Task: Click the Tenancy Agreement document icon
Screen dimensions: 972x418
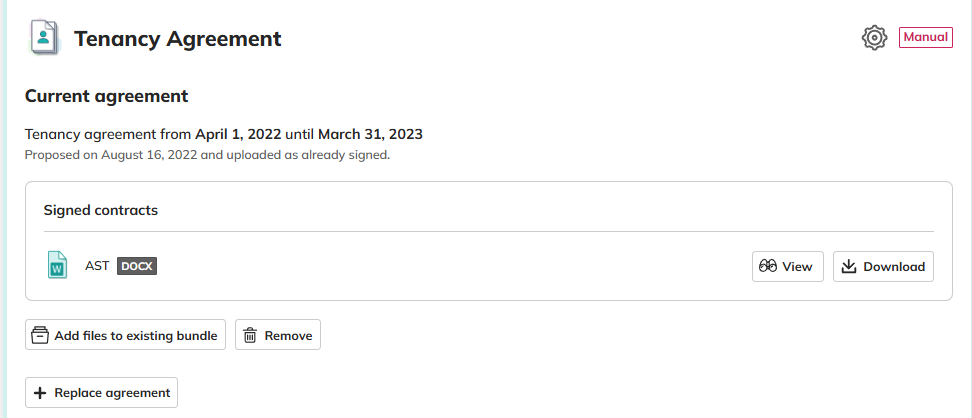Action: (43, 38)
